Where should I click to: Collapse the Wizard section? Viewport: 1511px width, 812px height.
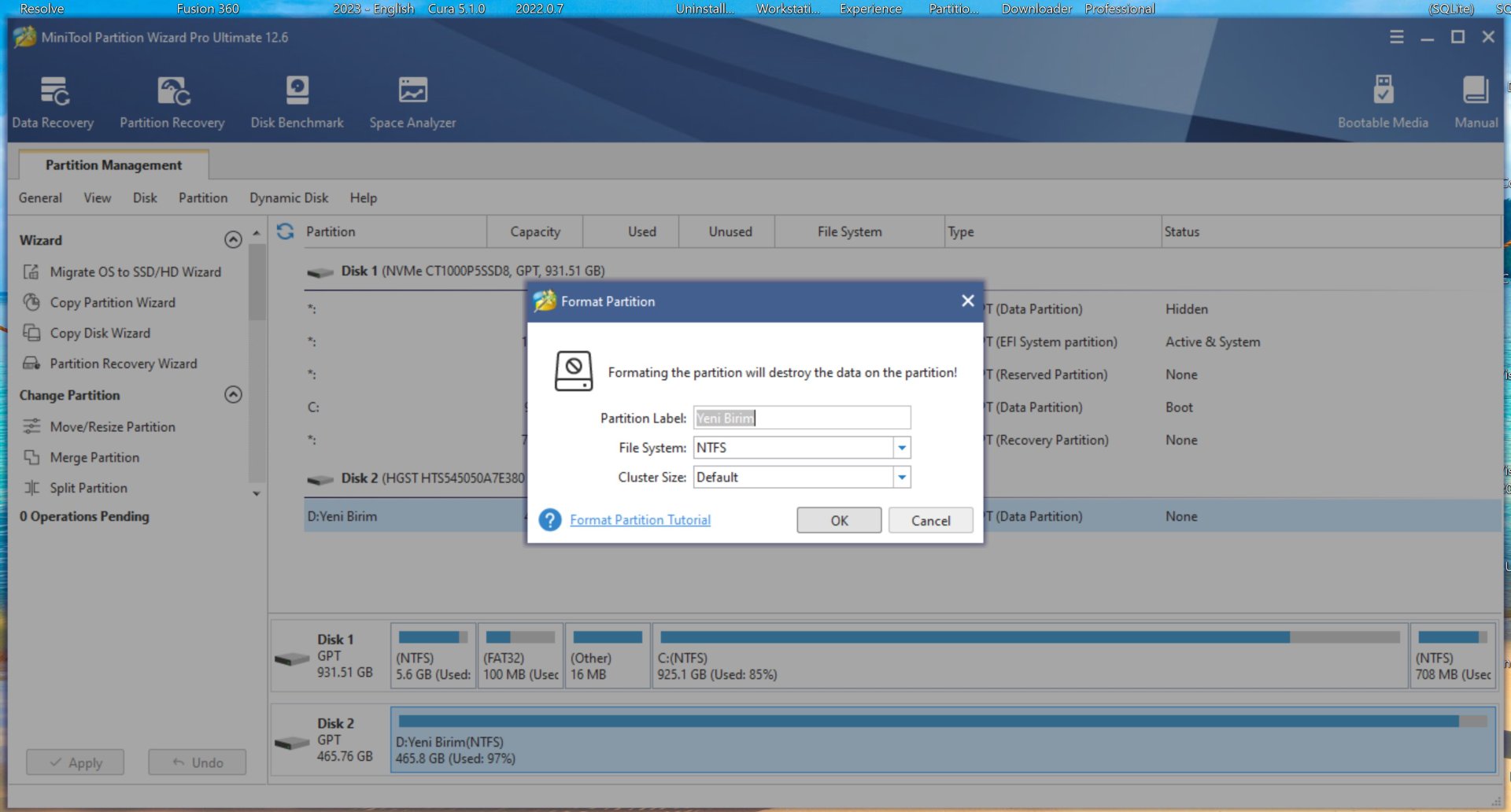[x=233, y=239]
